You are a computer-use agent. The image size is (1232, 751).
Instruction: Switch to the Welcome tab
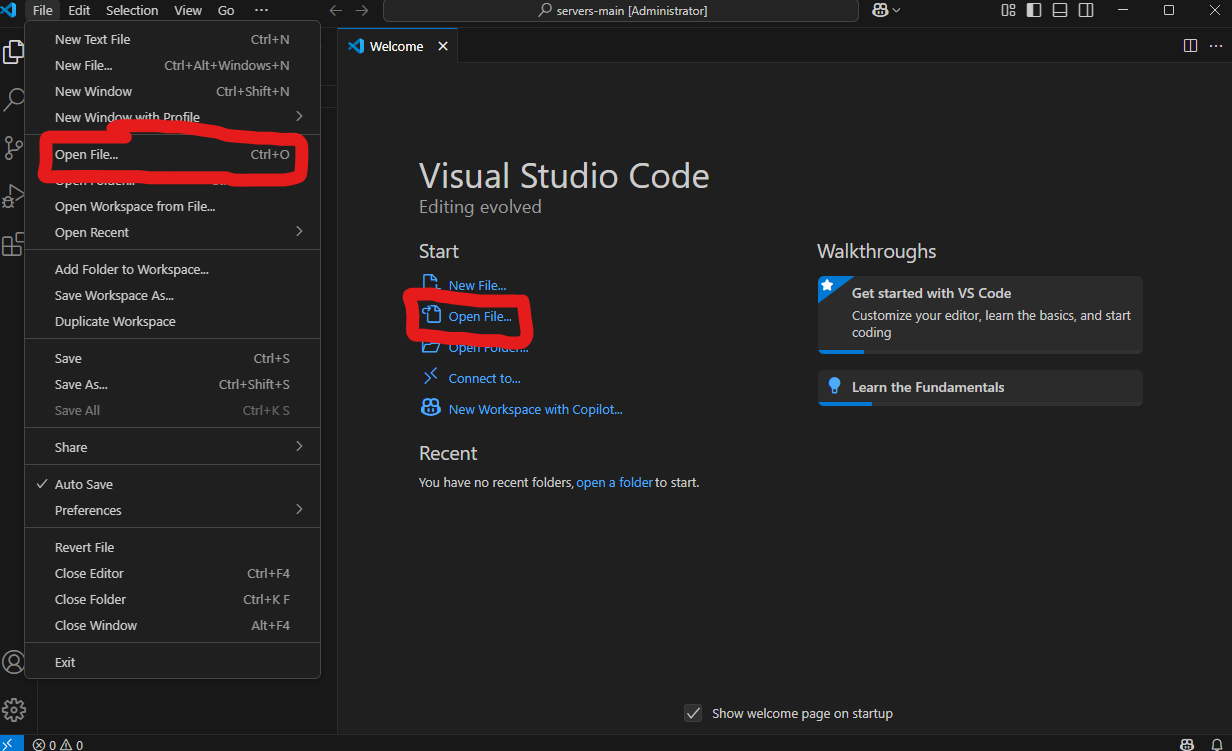(x=397, y=46)
